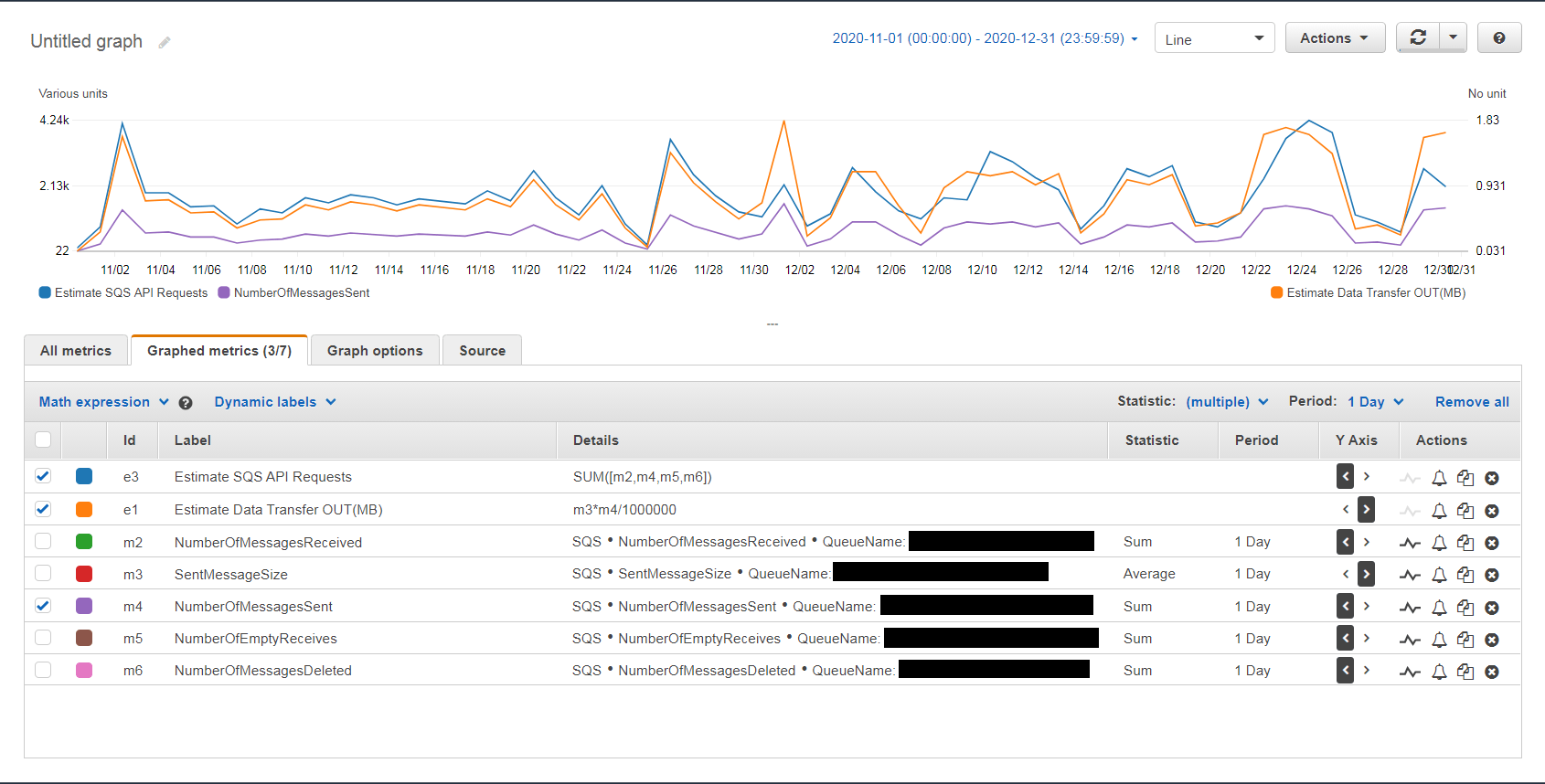
Task: Select Graphed metrics (3/7) tab
Action: click(x=219, y=351)
